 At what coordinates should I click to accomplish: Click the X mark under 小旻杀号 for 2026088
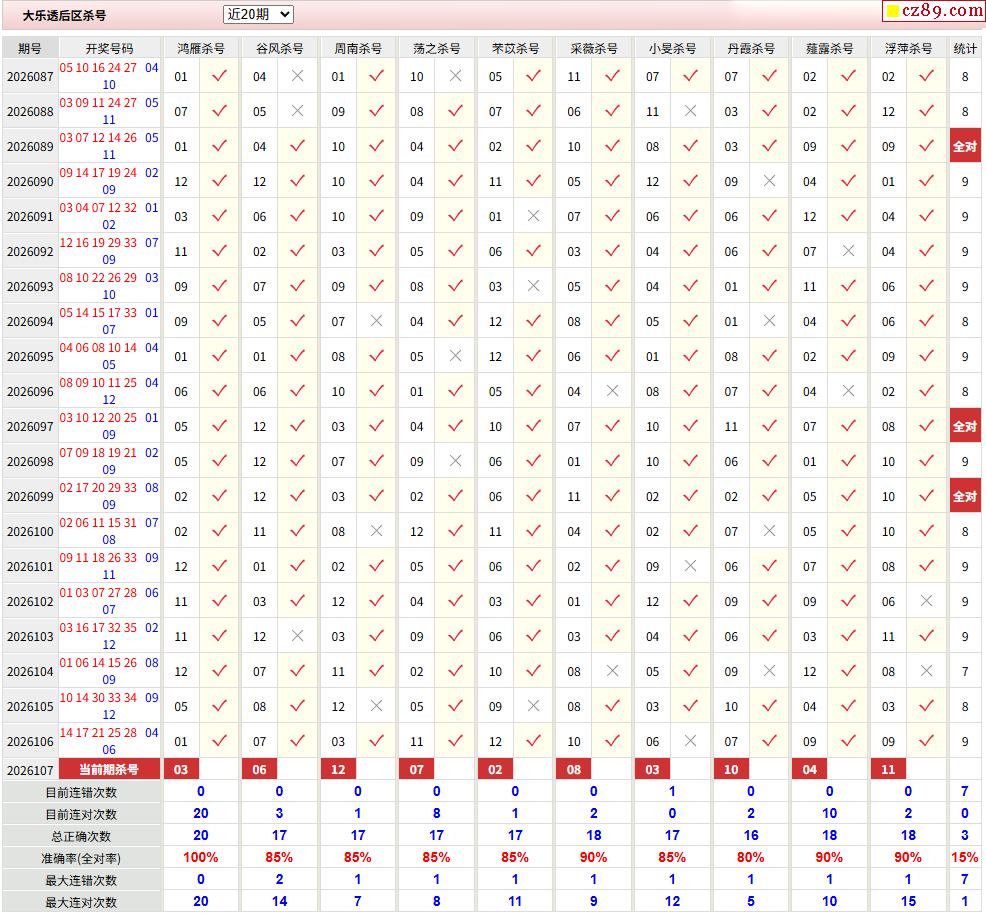[690, 111]
